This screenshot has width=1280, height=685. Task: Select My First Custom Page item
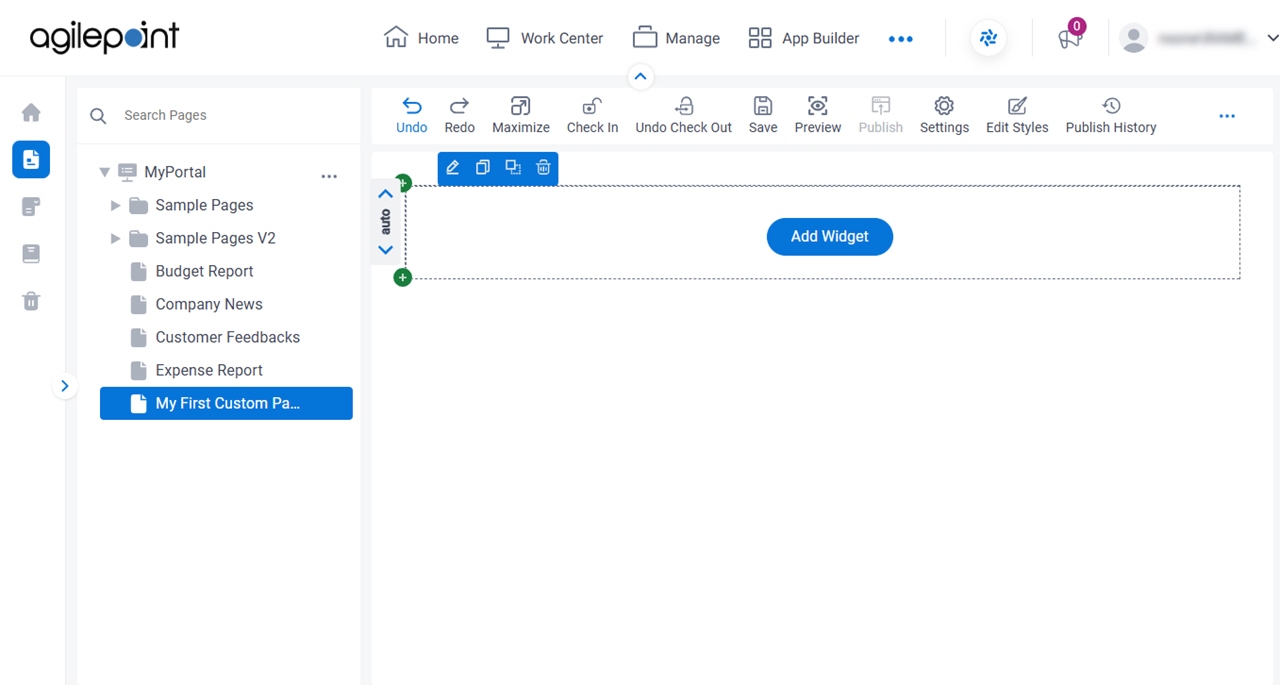click(226, 403)
